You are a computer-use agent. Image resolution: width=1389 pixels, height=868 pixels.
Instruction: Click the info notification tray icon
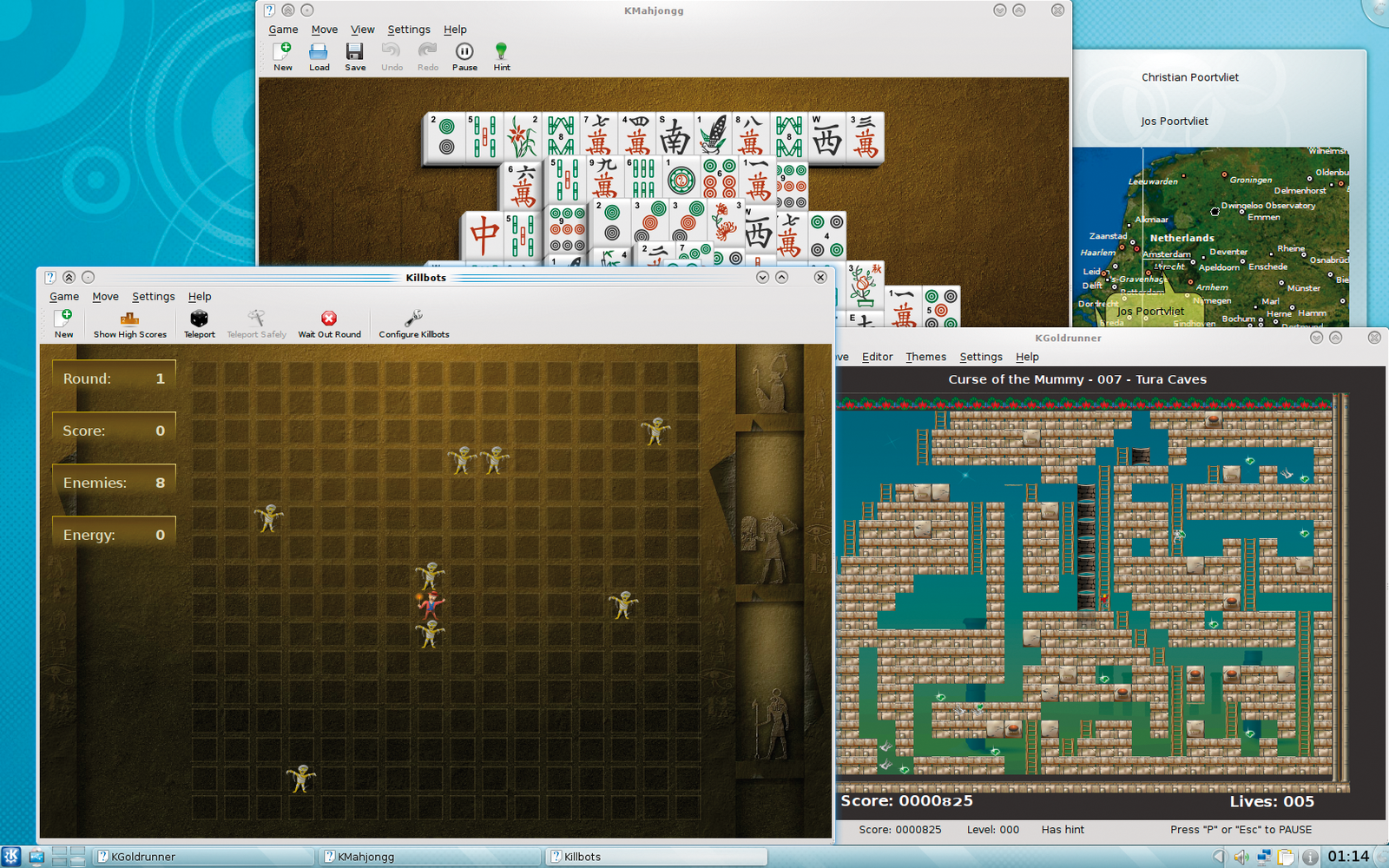click(1309, 857)
